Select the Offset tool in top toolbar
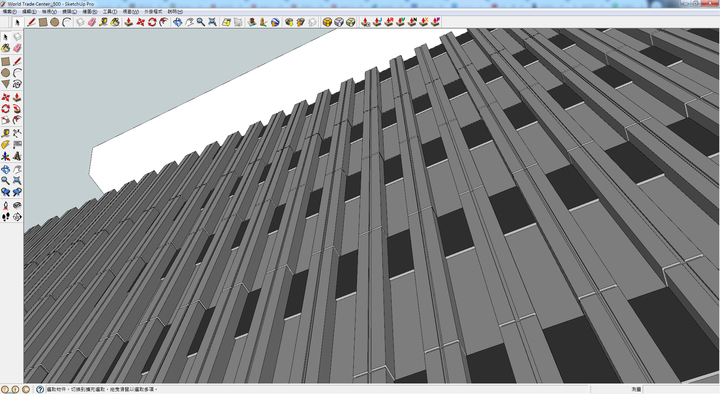 pos(164,22)
